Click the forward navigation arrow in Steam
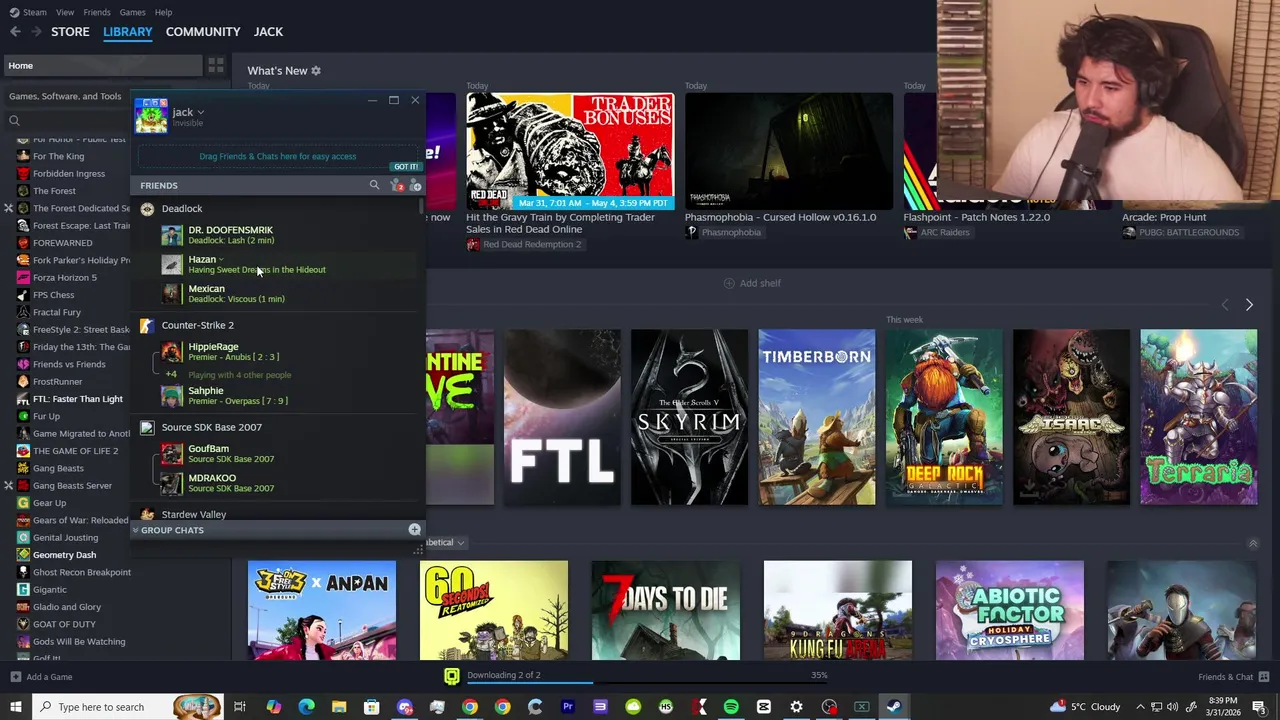Viewport: 1280px width, 720px height. click(x=36, y=32)
